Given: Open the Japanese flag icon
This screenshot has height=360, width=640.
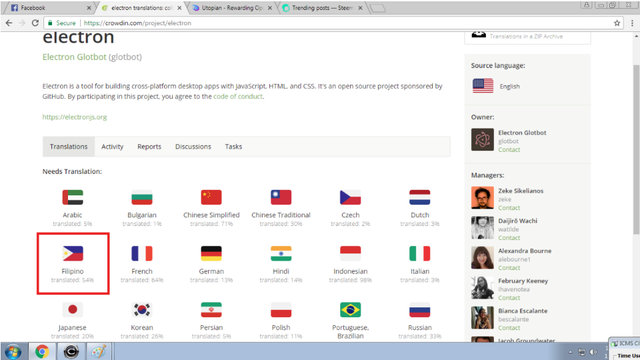Looking at the screenshot, I should 73,310.
